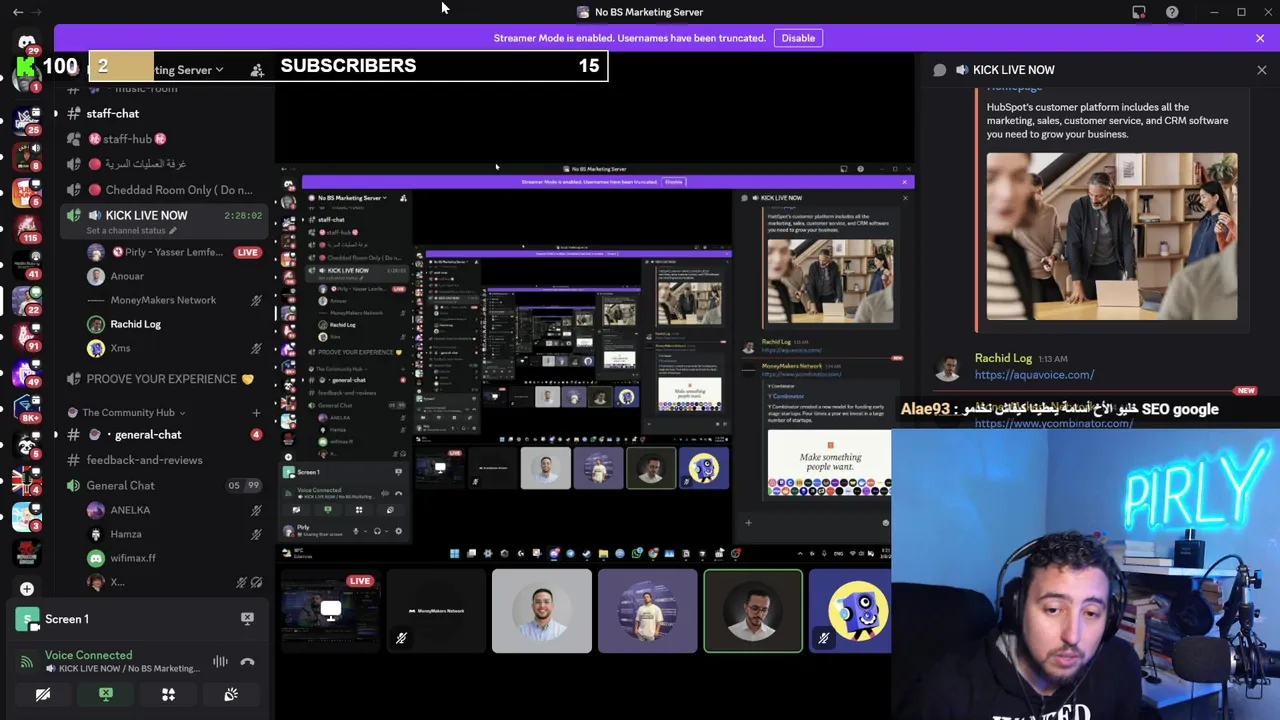Image resolution: width=1280 pixels, height=720 pixels.
Task: Click the add a server plus button
Action: click(x=27, y=589)
